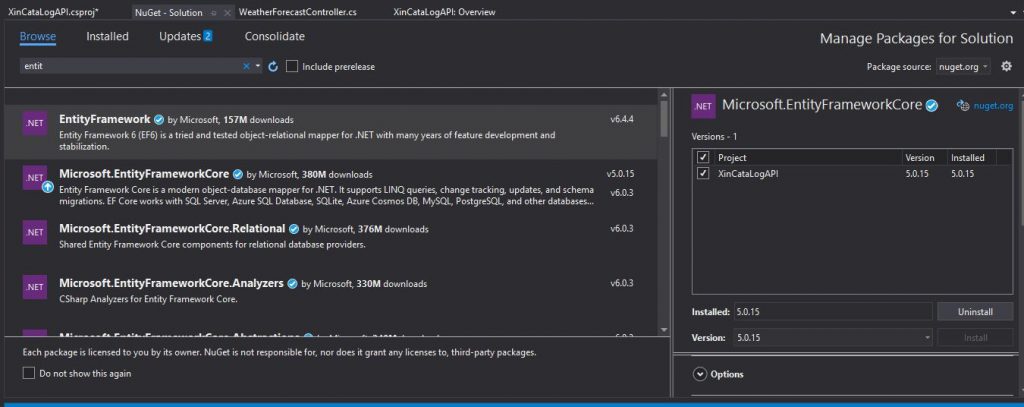Open XinCataLogAPI: Overview document tab
This screenshot has width=1024, height=407.
tap(444, 12)
